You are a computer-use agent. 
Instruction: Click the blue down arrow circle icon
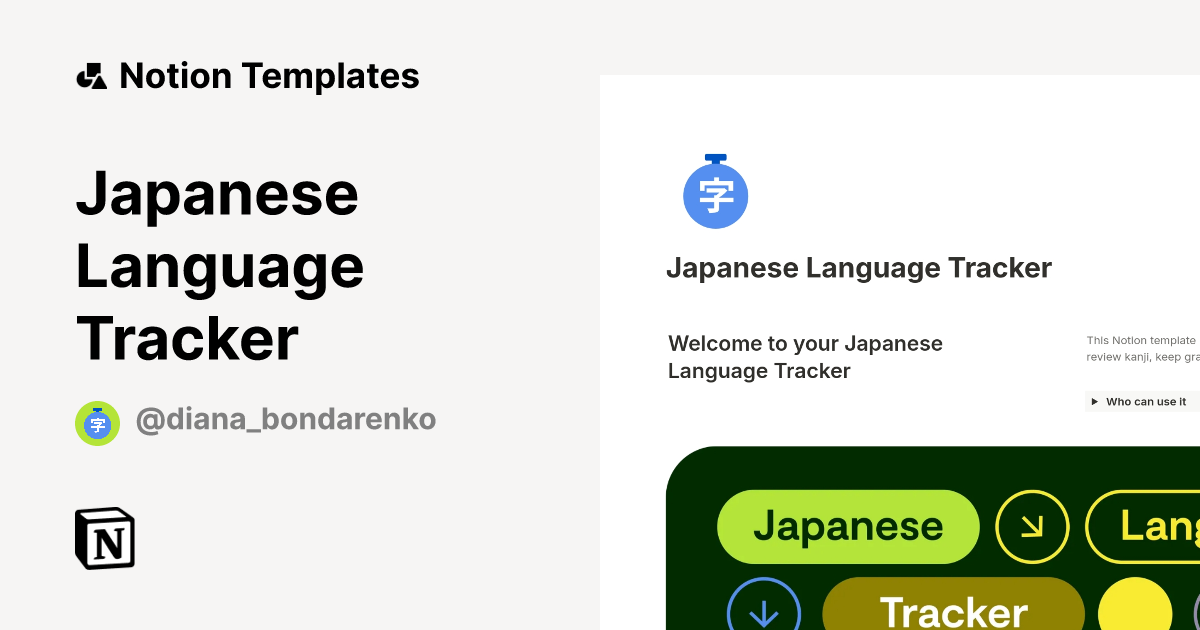pyautogui.click(x=763, y=610)
